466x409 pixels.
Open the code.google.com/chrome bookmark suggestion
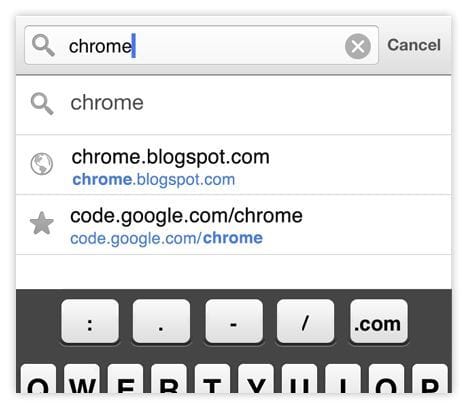[x=233, y=225]
